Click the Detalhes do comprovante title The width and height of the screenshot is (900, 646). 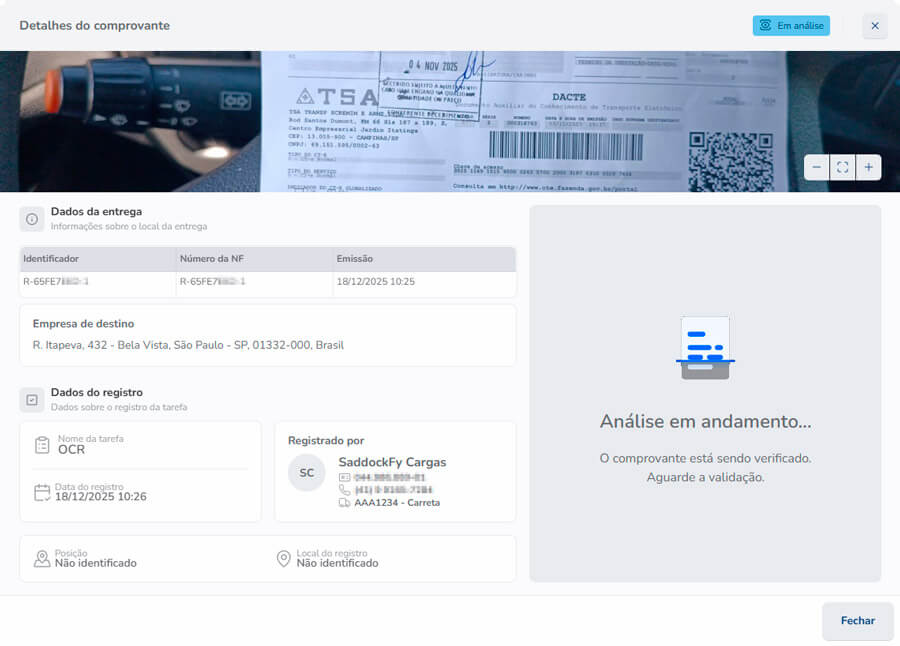tap(95, 26)
